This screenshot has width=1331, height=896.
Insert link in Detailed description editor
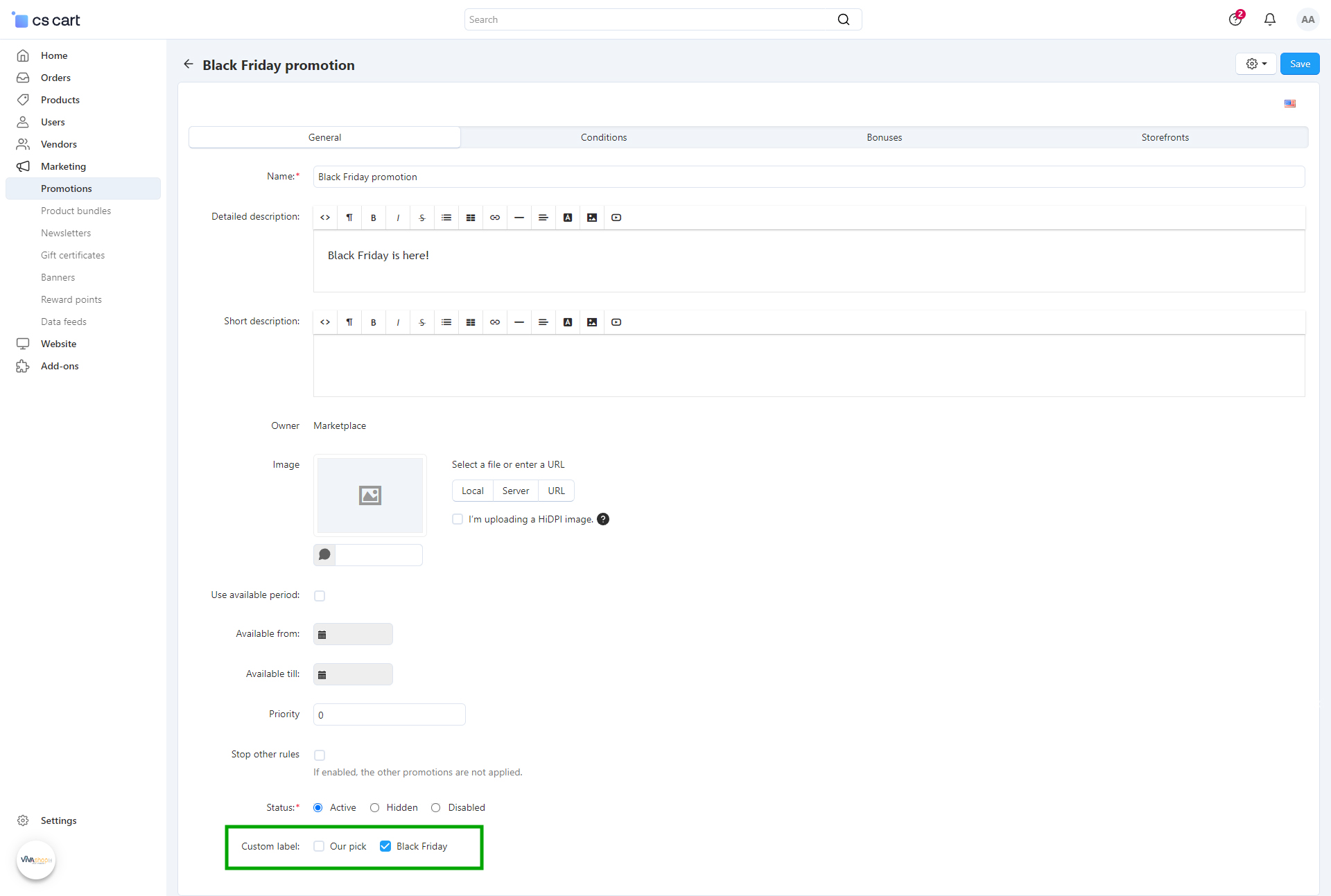coord(495,218)
